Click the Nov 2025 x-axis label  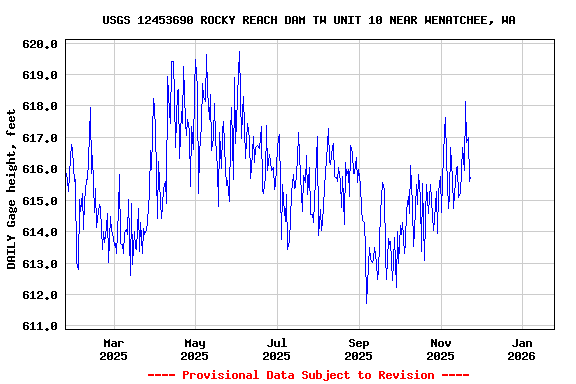coord(440,350)
